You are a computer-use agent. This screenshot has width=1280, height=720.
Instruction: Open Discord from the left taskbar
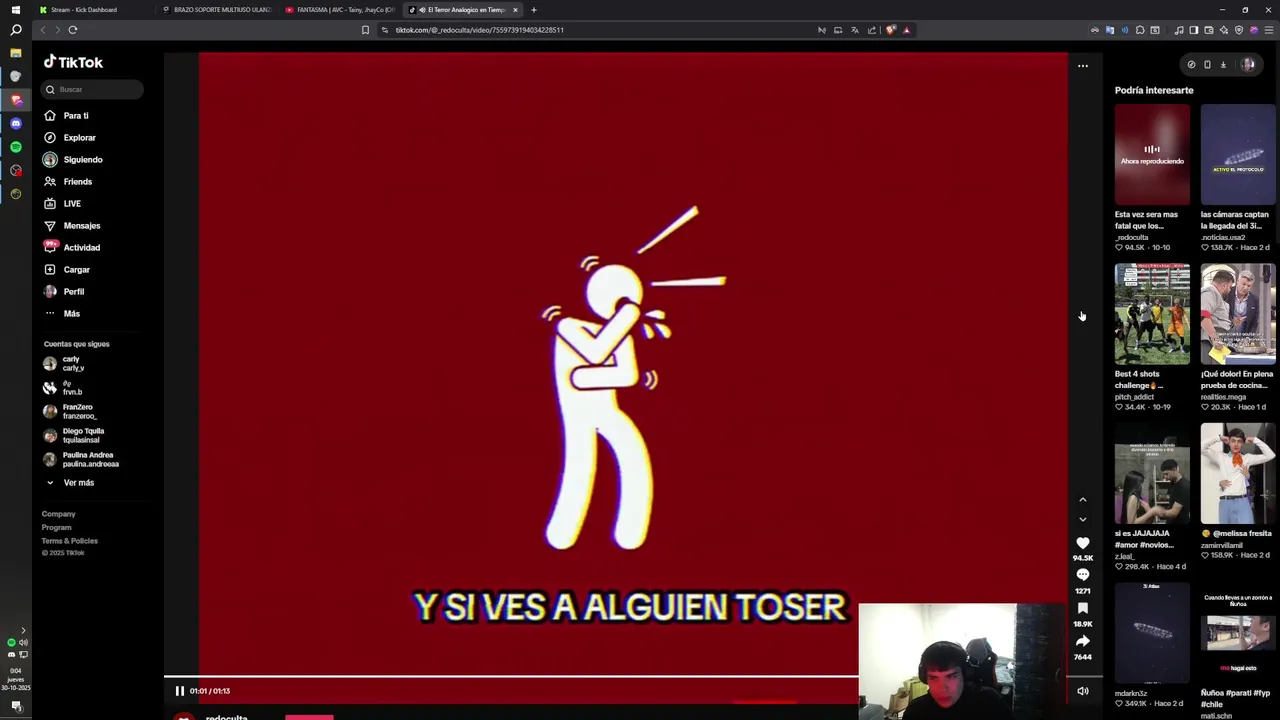coord(15,123)
